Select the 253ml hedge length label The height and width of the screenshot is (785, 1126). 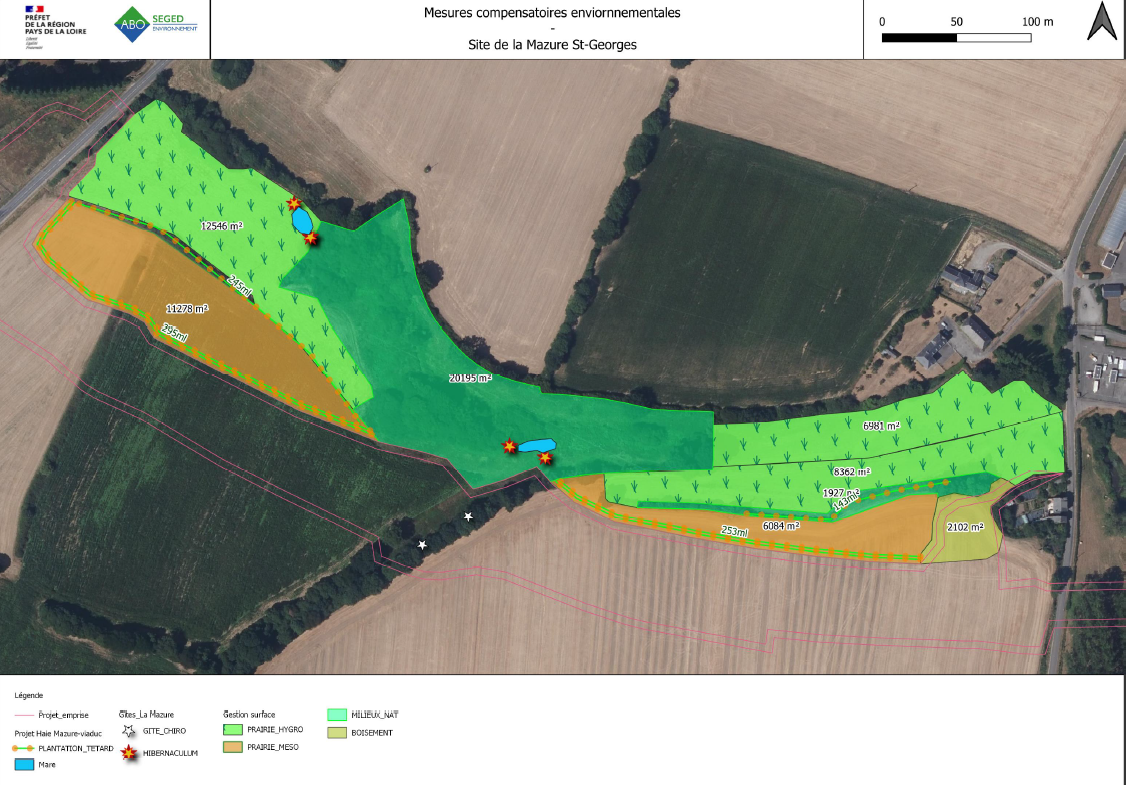point(734,532)
